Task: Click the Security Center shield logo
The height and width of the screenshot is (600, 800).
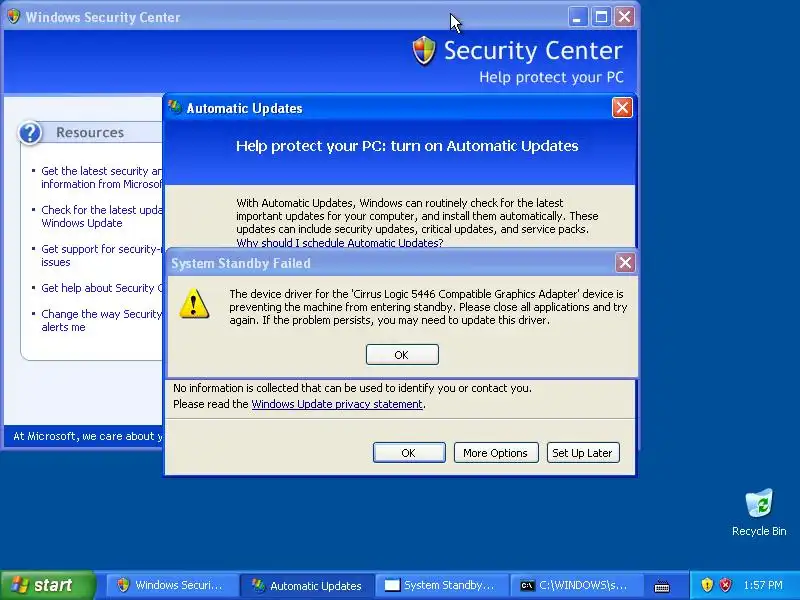Action: 424,51
